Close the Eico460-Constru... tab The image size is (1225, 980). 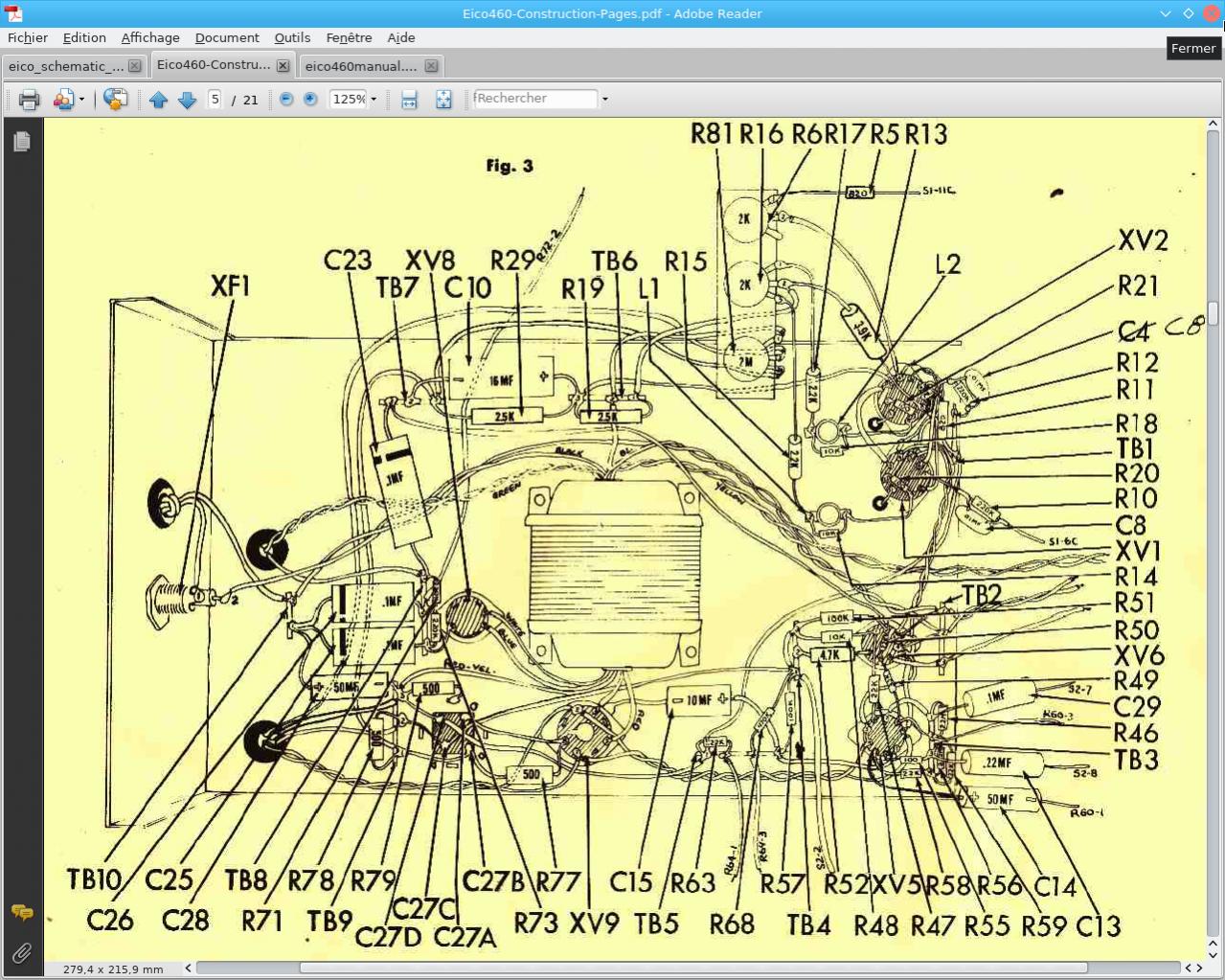click(283, 66)
